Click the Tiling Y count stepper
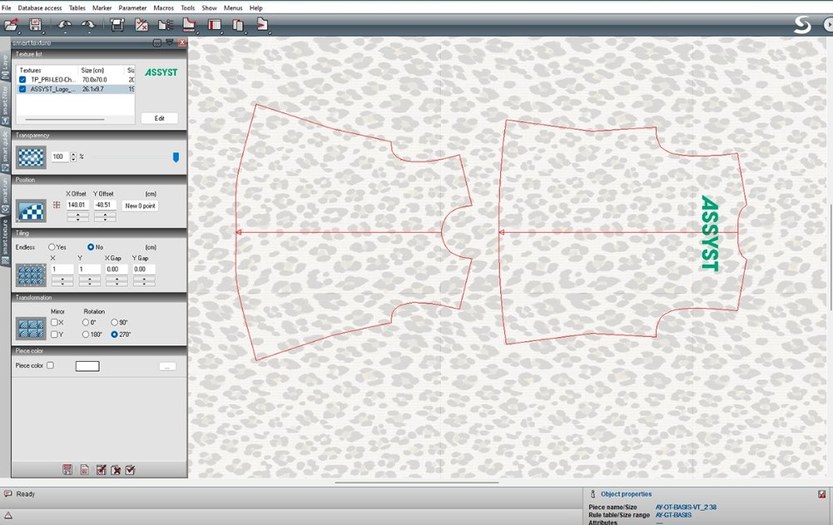The image size is (833, 525). coord(89,281)
